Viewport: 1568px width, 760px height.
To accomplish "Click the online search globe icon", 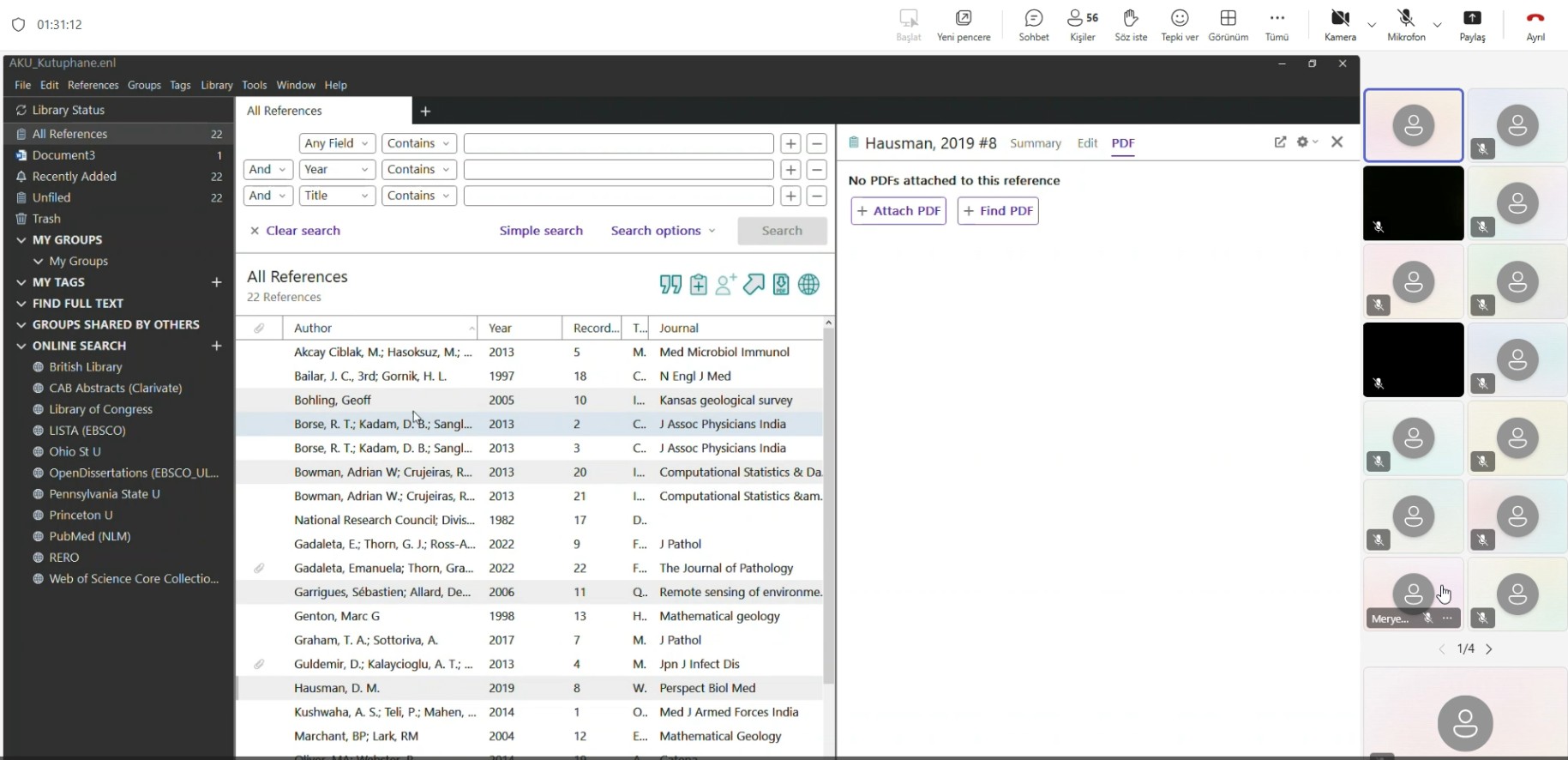I will click(808, 285).
